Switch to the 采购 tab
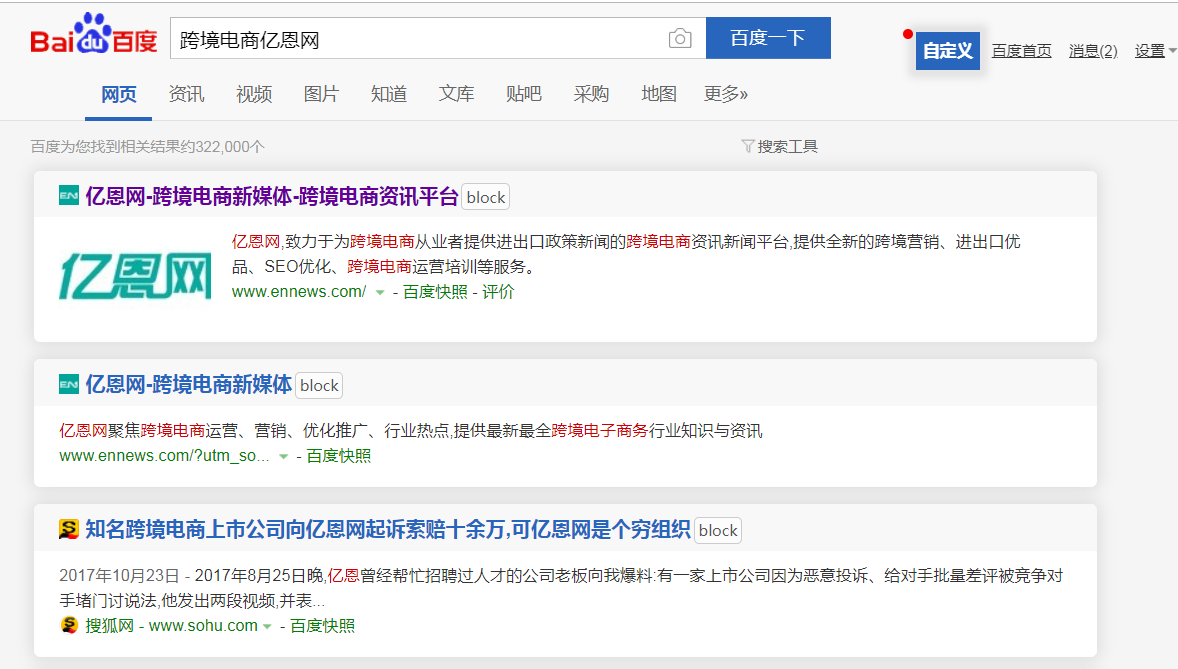 coord(591,94)
